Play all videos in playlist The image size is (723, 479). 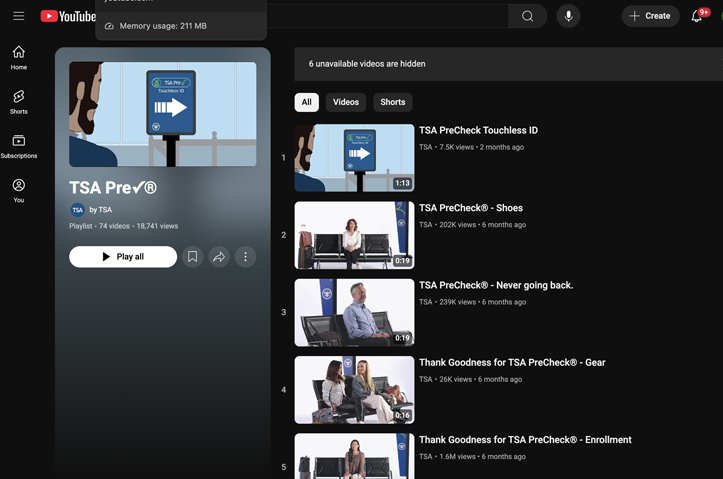123,257
